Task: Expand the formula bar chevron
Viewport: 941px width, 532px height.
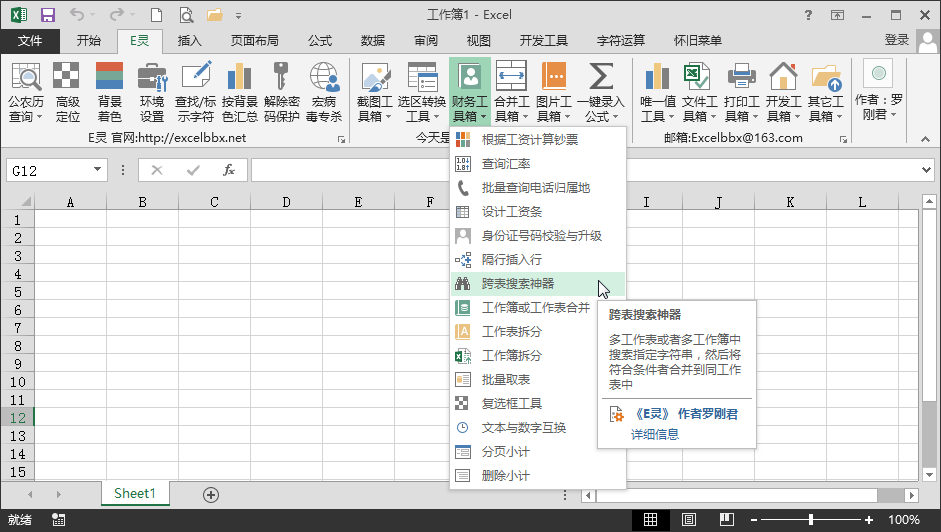Action: pyautogui.click(x=926, y=170)
